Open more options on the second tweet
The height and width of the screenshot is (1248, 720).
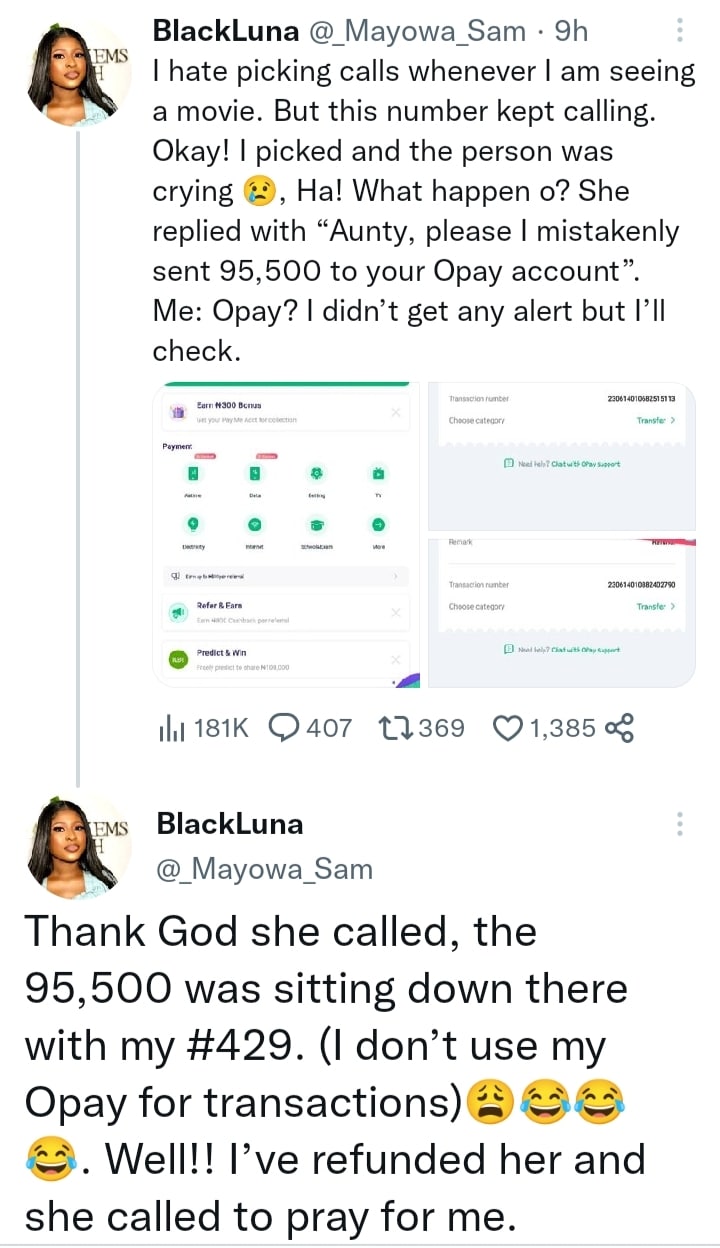tap(681, 823)
